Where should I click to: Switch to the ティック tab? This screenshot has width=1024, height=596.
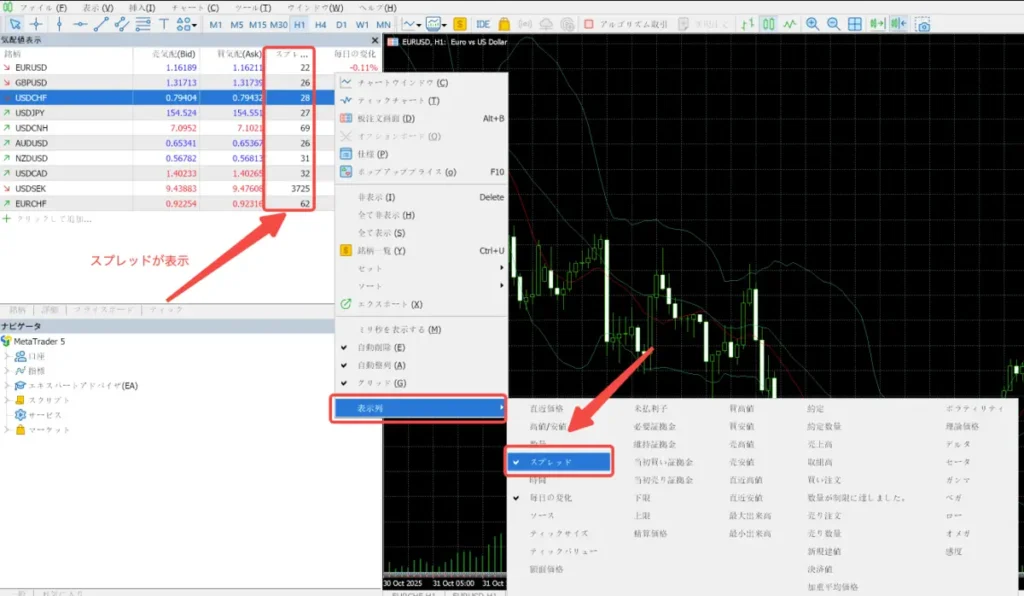pyautogui.click(x=164, y=311)
